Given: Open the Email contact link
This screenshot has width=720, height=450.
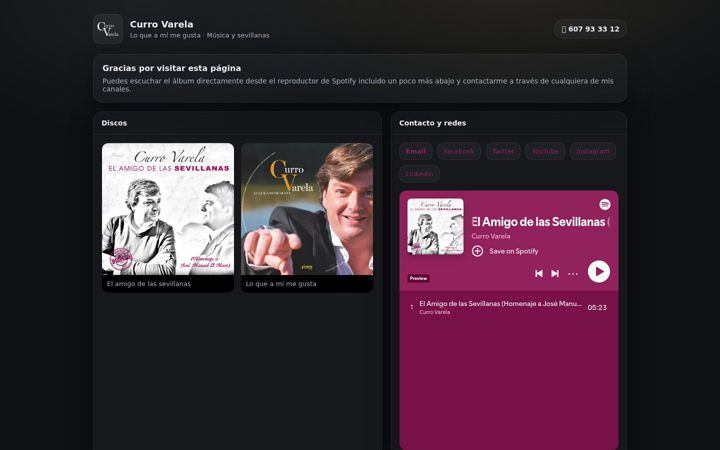Looking at the screenshot, I should [416, 151].
